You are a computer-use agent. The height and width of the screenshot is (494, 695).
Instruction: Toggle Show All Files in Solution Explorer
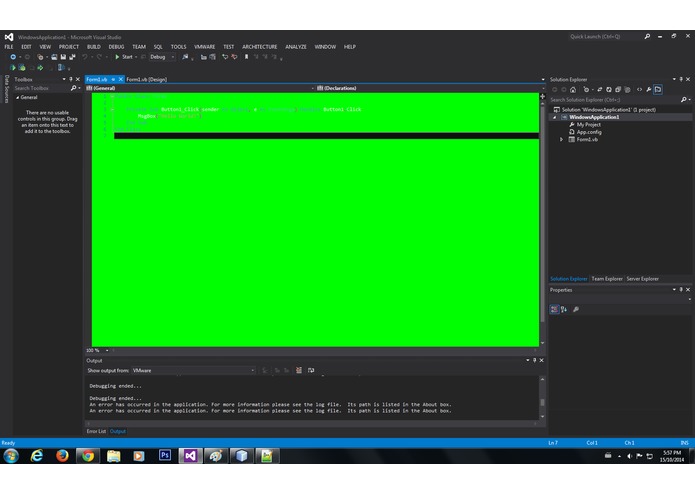627,89
